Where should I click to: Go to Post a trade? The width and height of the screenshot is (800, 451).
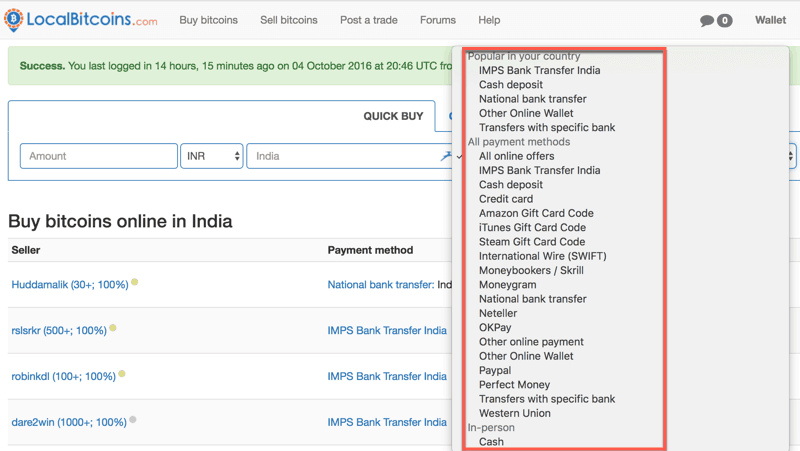click(368, 20)
